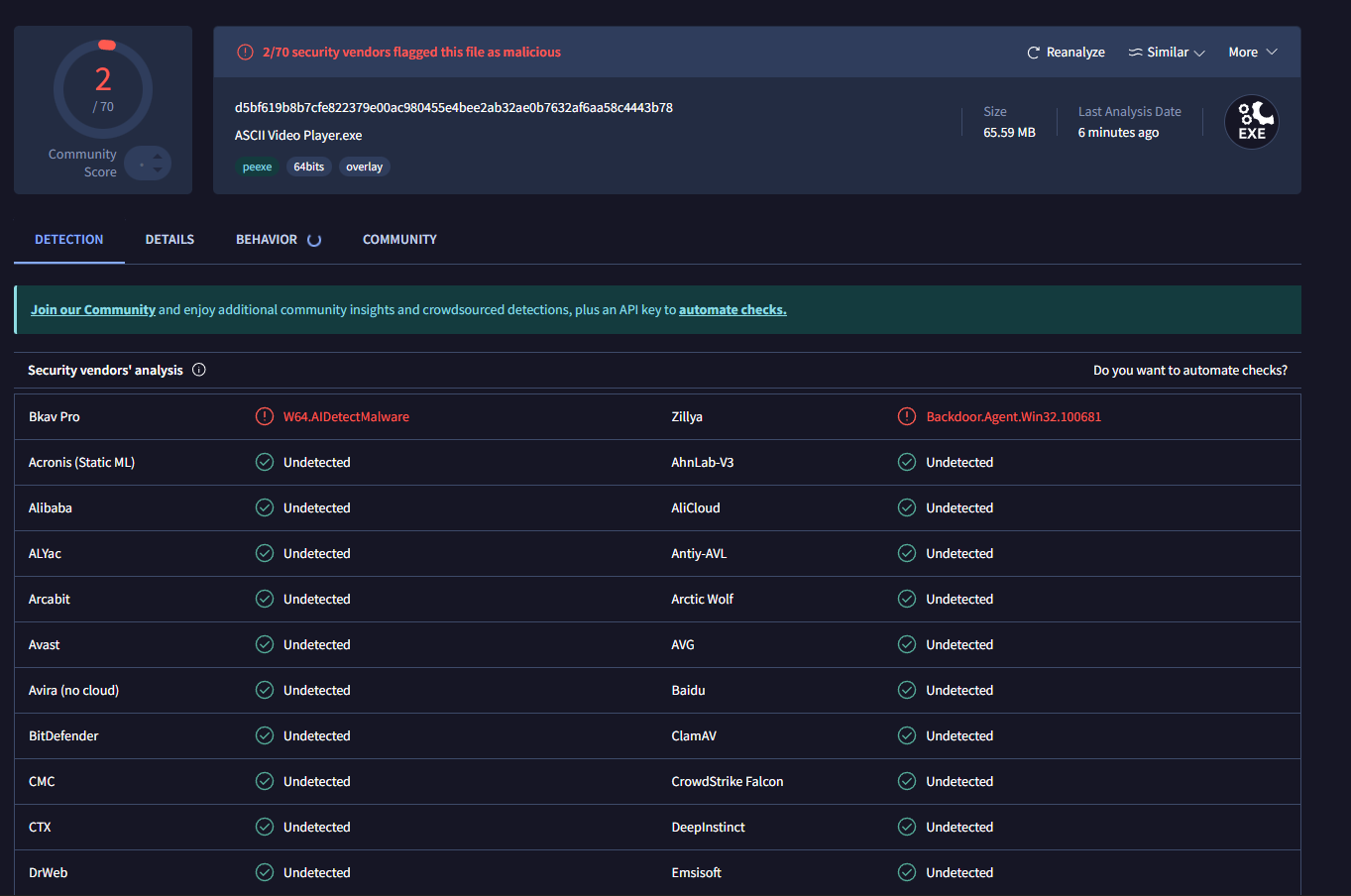Click the Emsisoft undetected checkmark icon
Image resolution: width=1351 pixels, height=896 pixels.
pyautogui.click(x=907, y=872)
